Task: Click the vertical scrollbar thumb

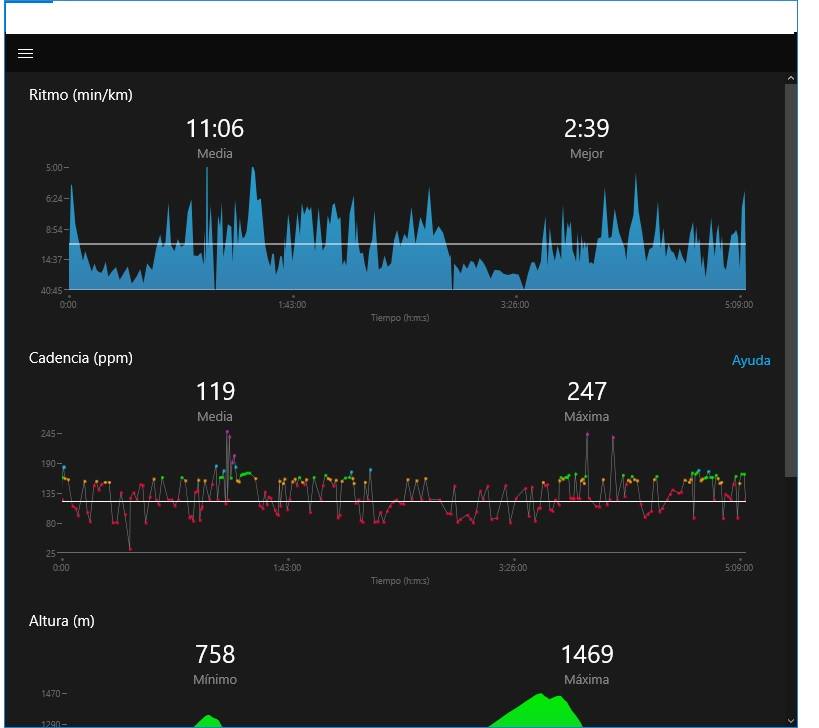Action: [x=791, y=280]
